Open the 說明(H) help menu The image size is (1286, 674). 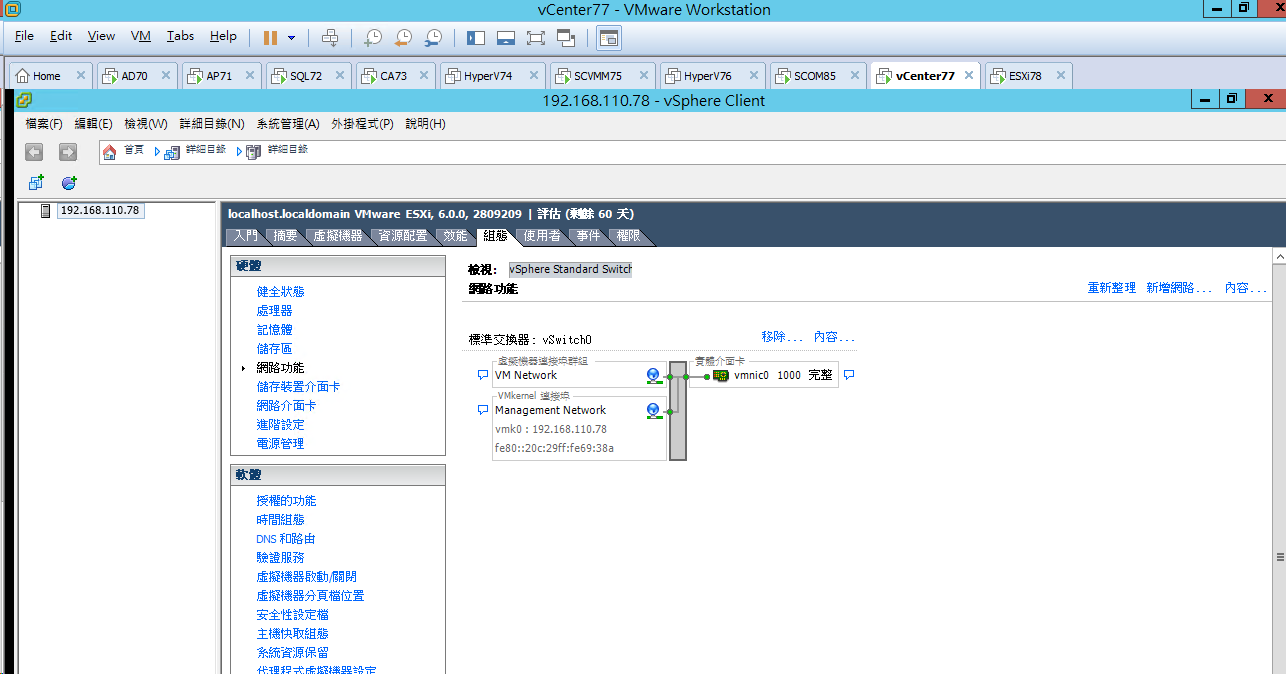(x=425, y=124)
